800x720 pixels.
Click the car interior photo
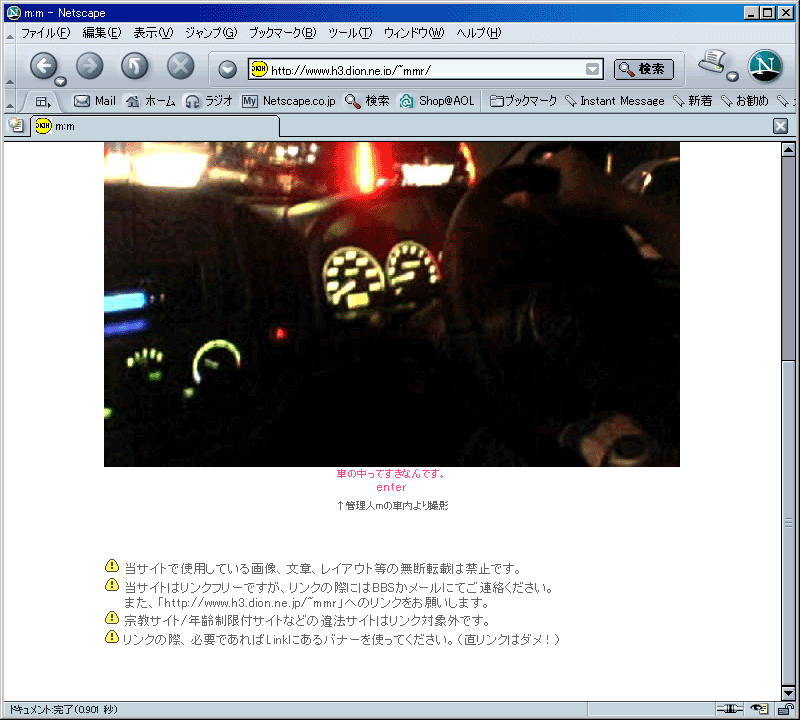click(x=392, y=304)
